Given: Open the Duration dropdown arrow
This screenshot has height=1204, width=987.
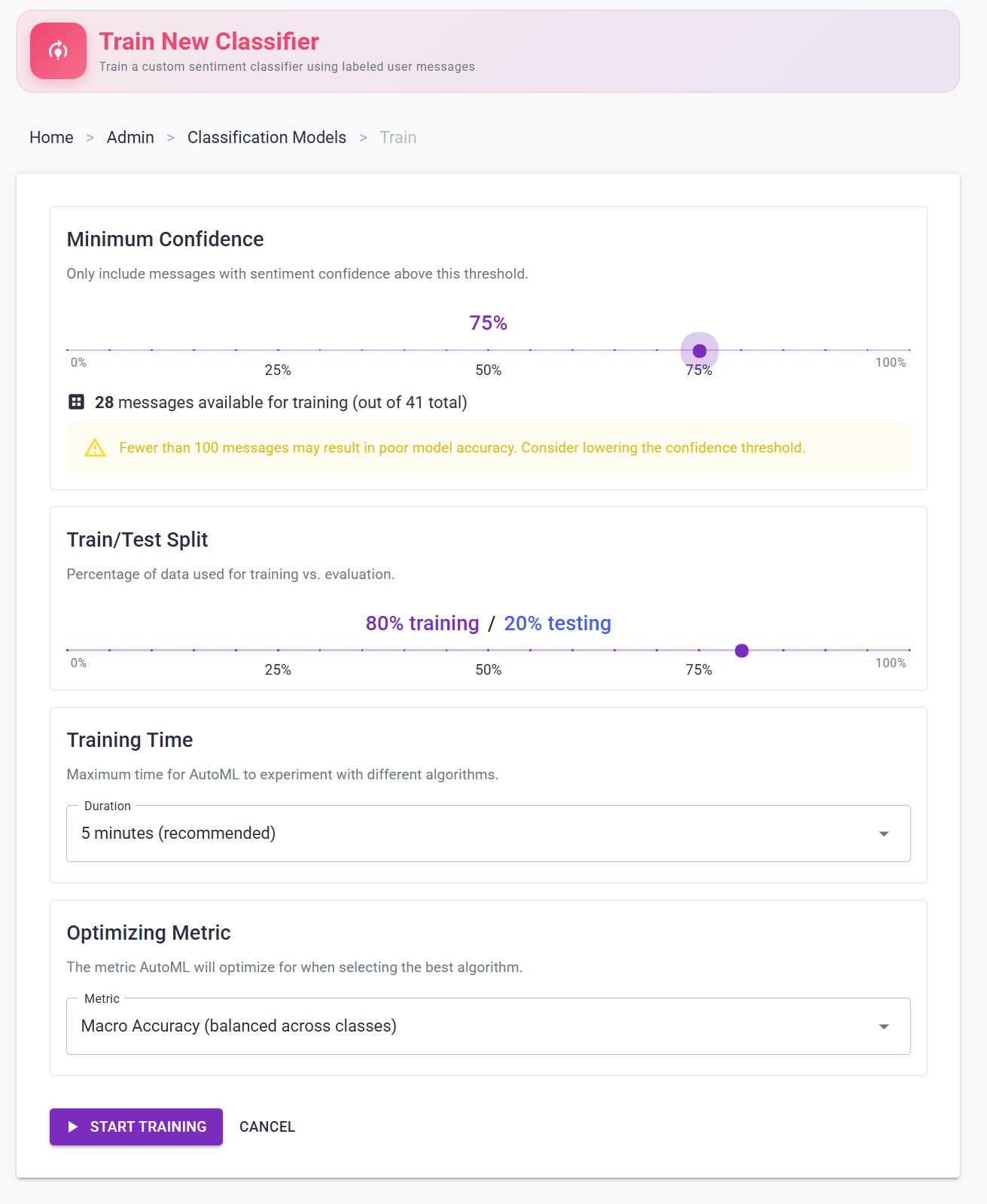Looking at the screenshot, I should (883, 834).
